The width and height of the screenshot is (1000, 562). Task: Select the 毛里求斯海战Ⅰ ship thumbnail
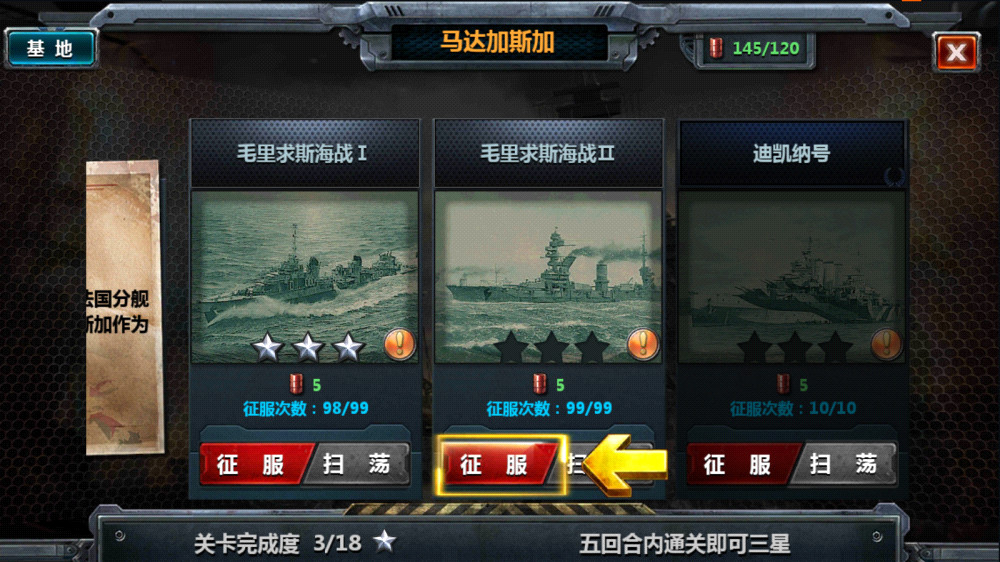tap(305, 277)
